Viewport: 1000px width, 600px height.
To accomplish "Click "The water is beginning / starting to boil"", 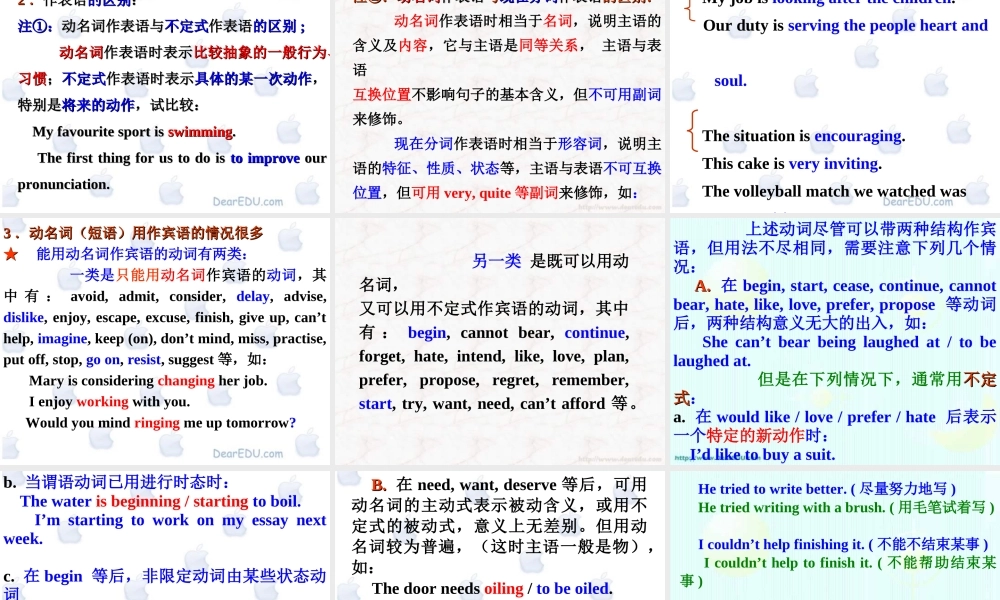I will (160, 502).
